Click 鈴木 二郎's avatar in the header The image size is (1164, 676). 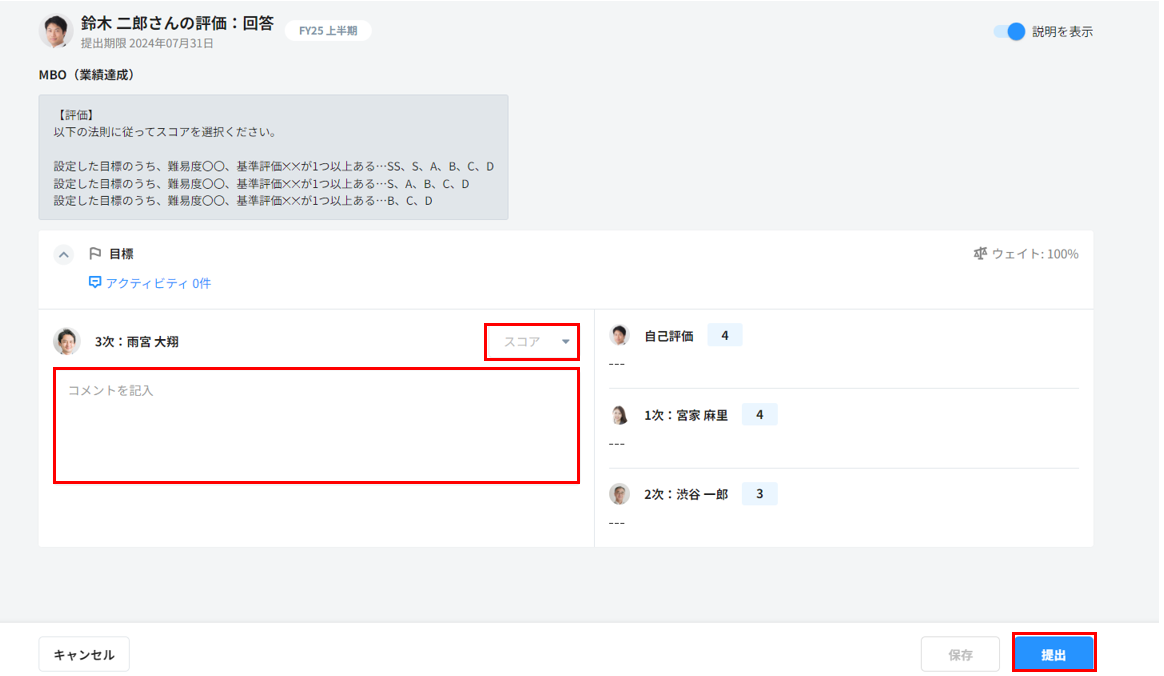pyautogui.click(x=56, y=31)
